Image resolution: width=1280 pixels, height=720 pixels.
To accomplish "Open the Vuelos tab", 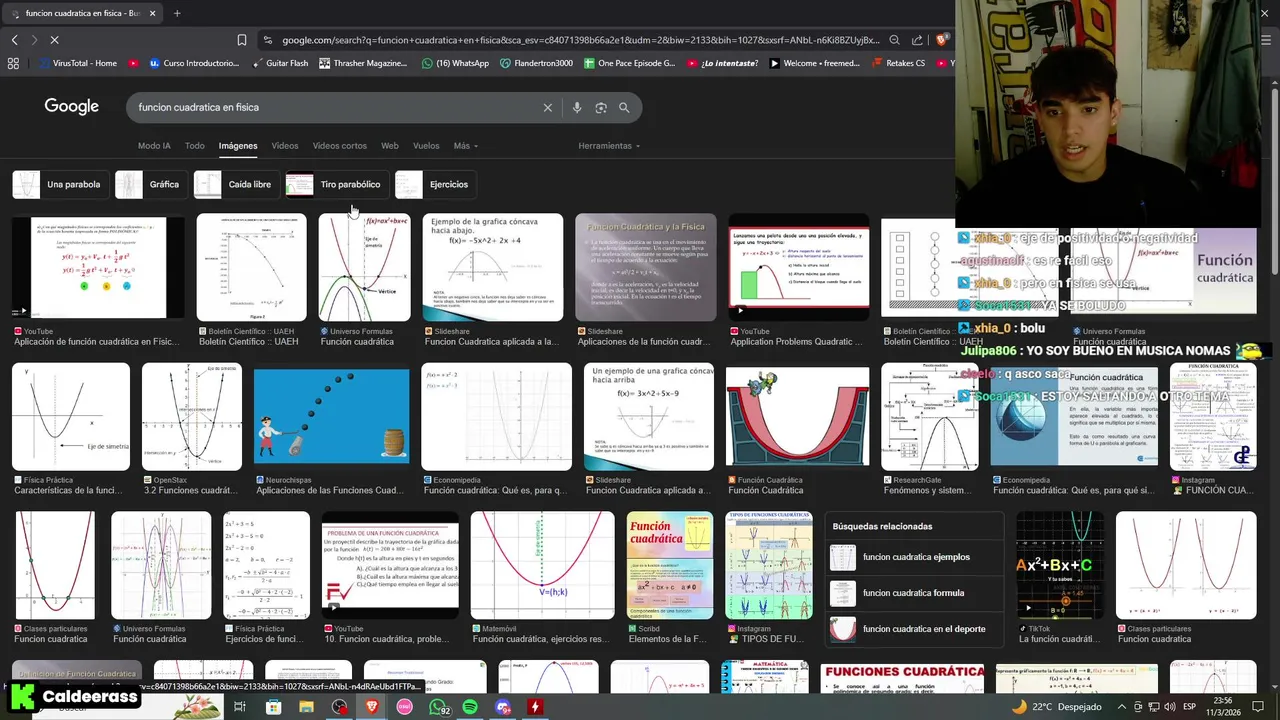I will click(x=426, y=146).
